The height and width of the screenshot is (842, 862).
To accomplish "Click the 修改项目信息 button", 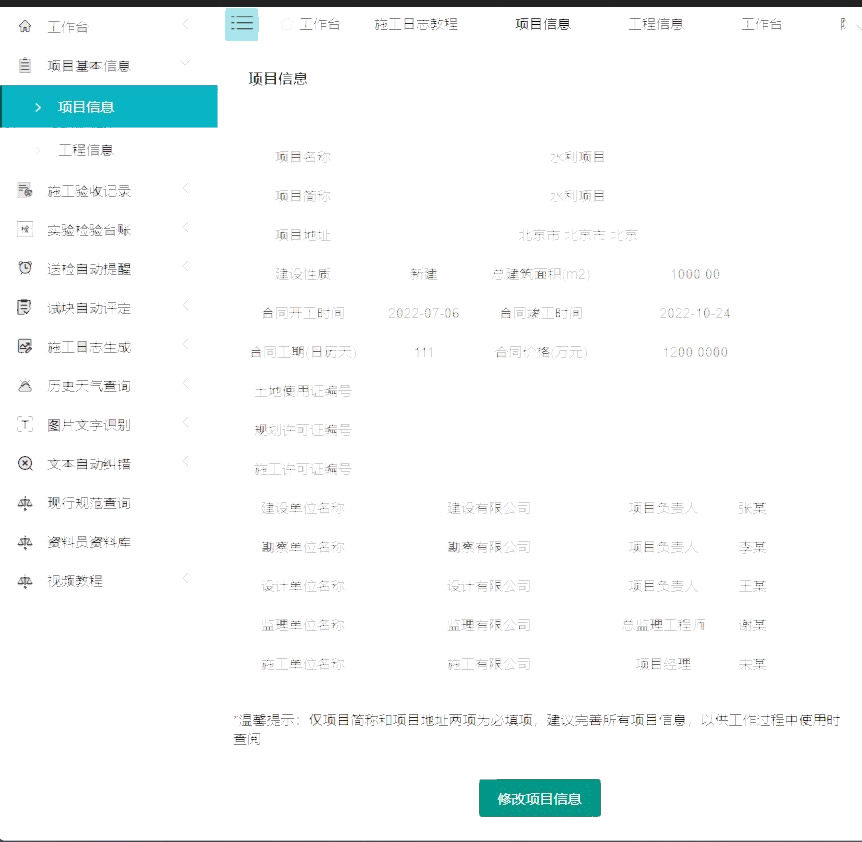I will click(x=539, y=798).
